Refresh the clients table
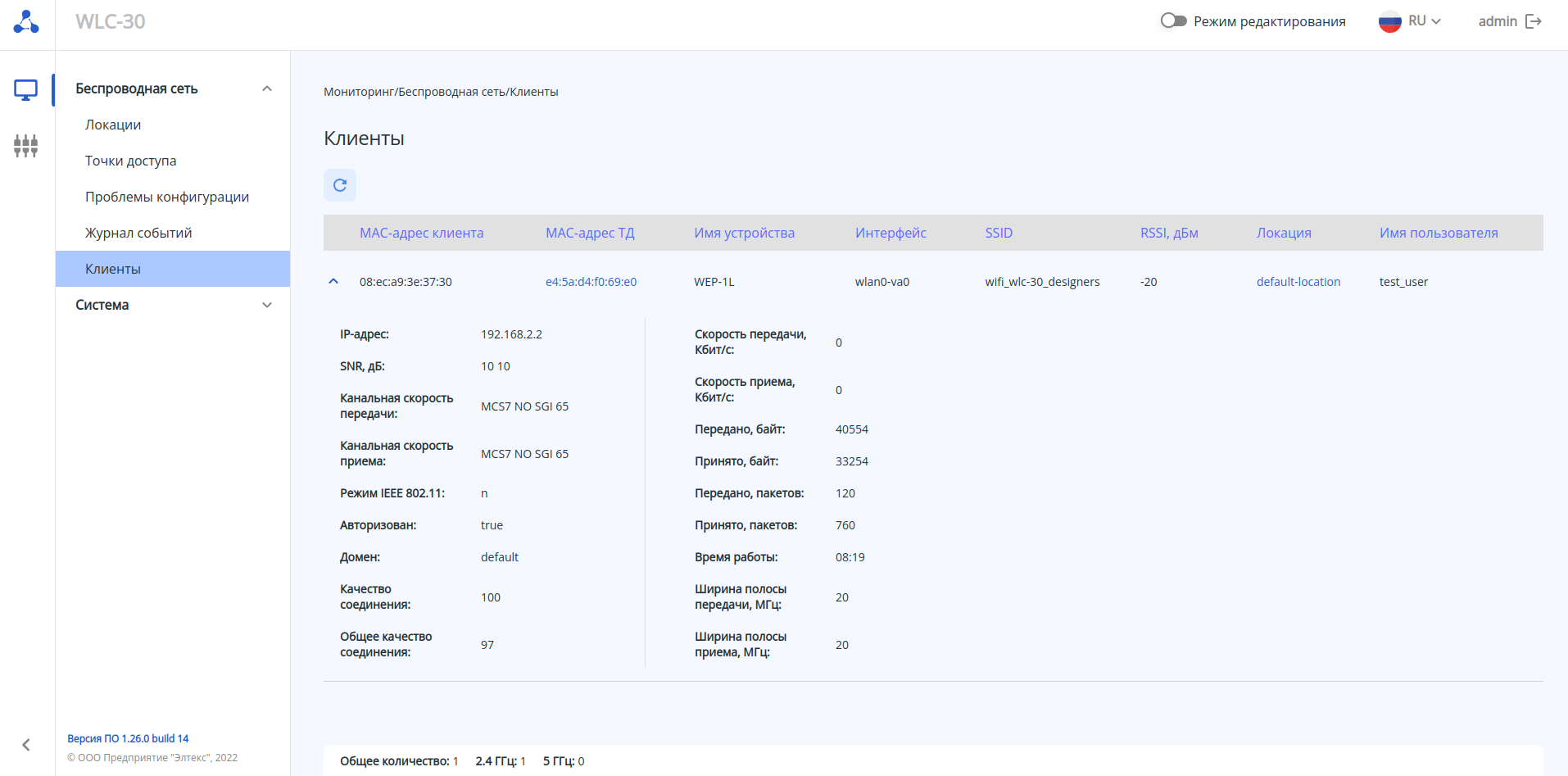Image resolution: width=1568 pixels, height=776 pixels. [x=340, y=185]
